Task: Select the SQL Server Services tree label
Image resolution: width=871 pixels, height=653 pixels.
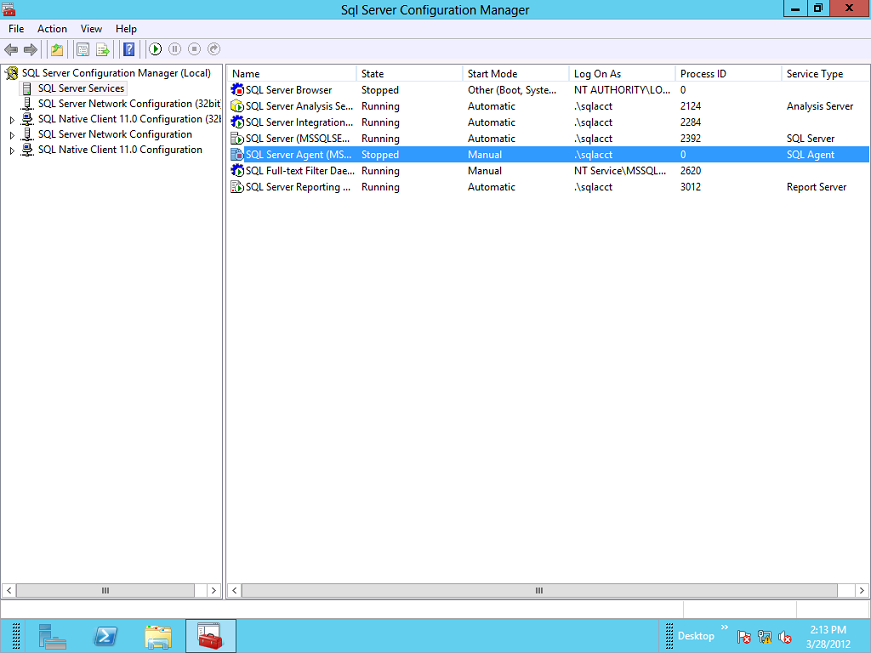Action: pyautogui.click(x=81, y=88)
